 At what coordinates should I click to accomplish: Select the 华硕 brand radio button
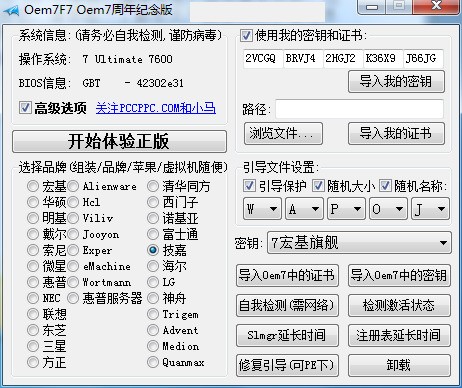(x=33, y=202)
